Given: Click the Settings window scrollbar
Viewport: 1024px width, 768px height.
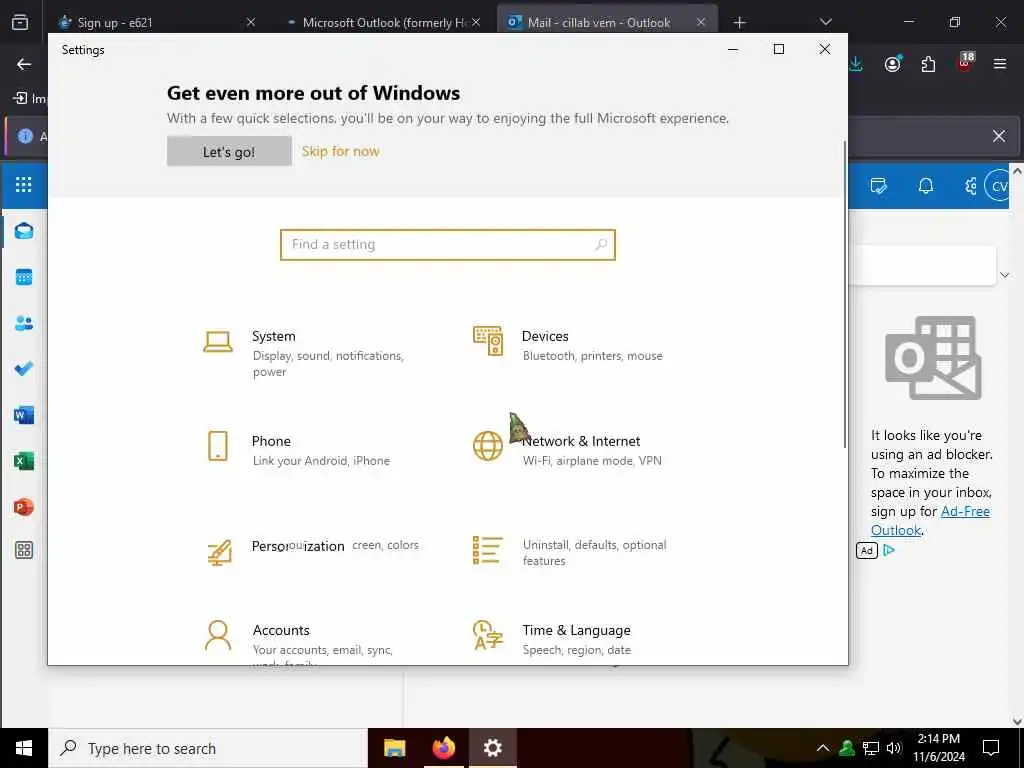Looking at the screenshot, I should (x=845, y=294).
